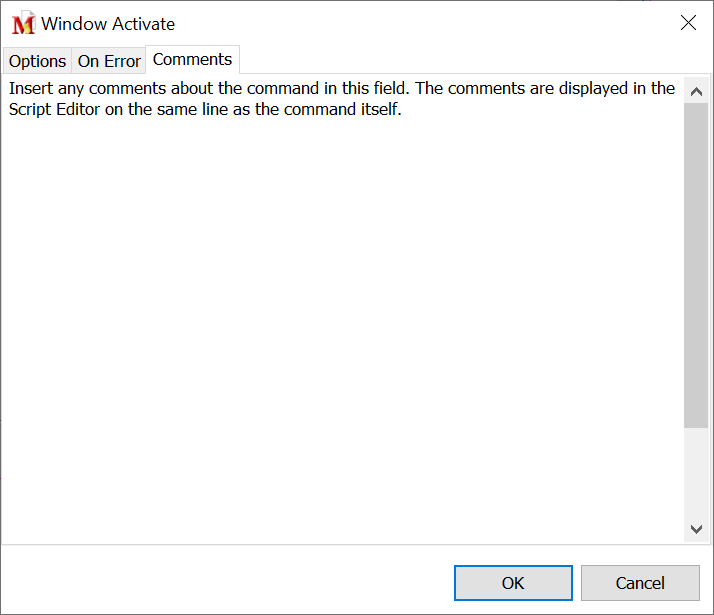
Task: Close the Window Activate dialog
Action: pyautogui.click(x=688, y=23)
